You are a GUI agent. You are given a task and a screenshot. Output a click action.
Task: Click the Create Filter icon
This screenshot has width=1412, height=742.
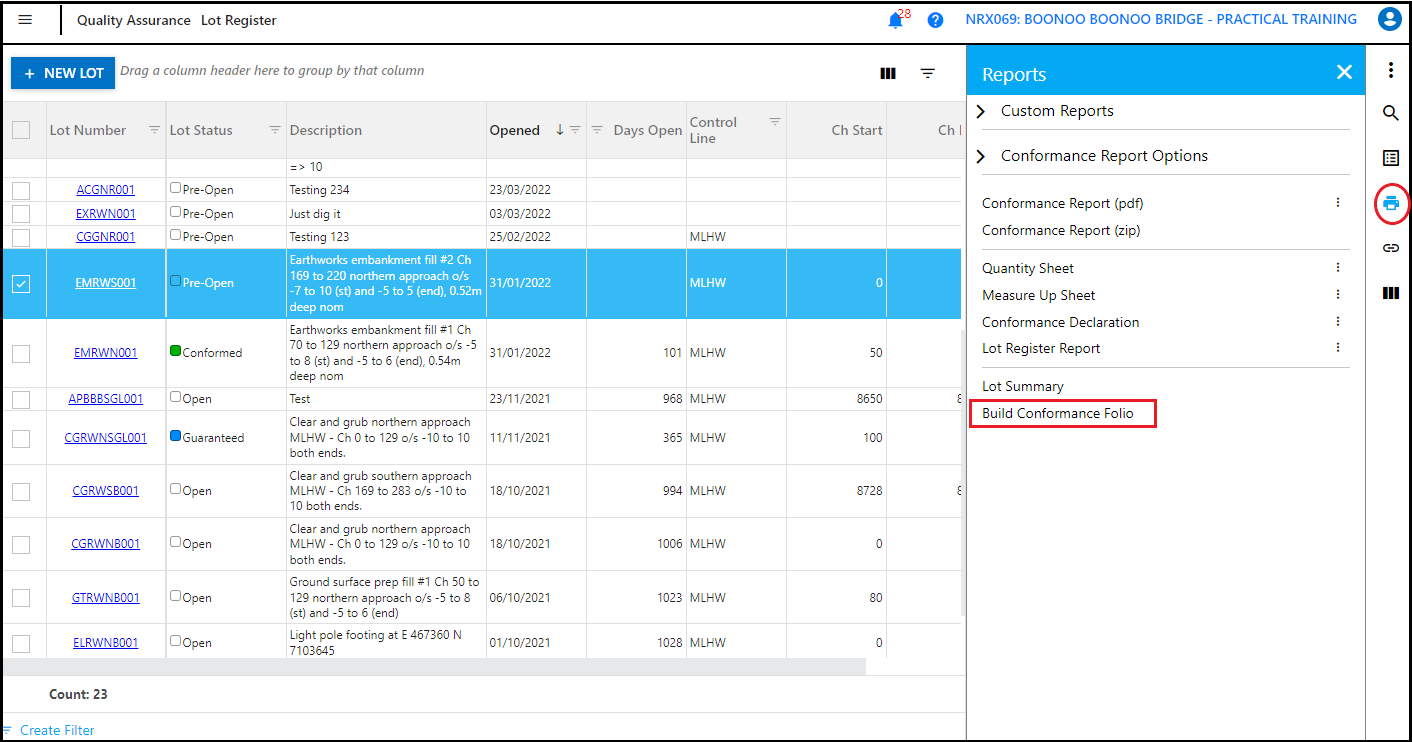coord(7,730)
